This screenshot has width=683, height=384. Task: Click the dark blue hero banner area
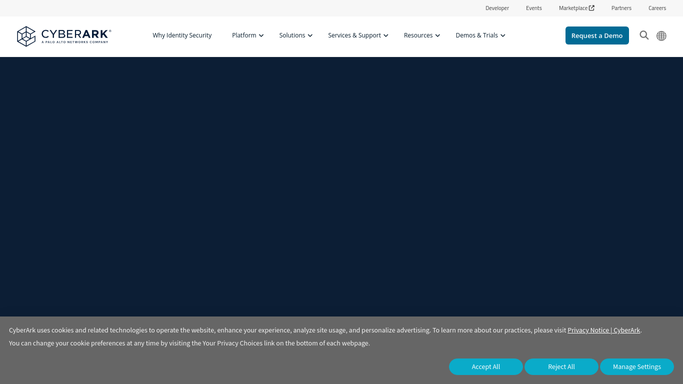pyautogui.click(x=342, y=186)
